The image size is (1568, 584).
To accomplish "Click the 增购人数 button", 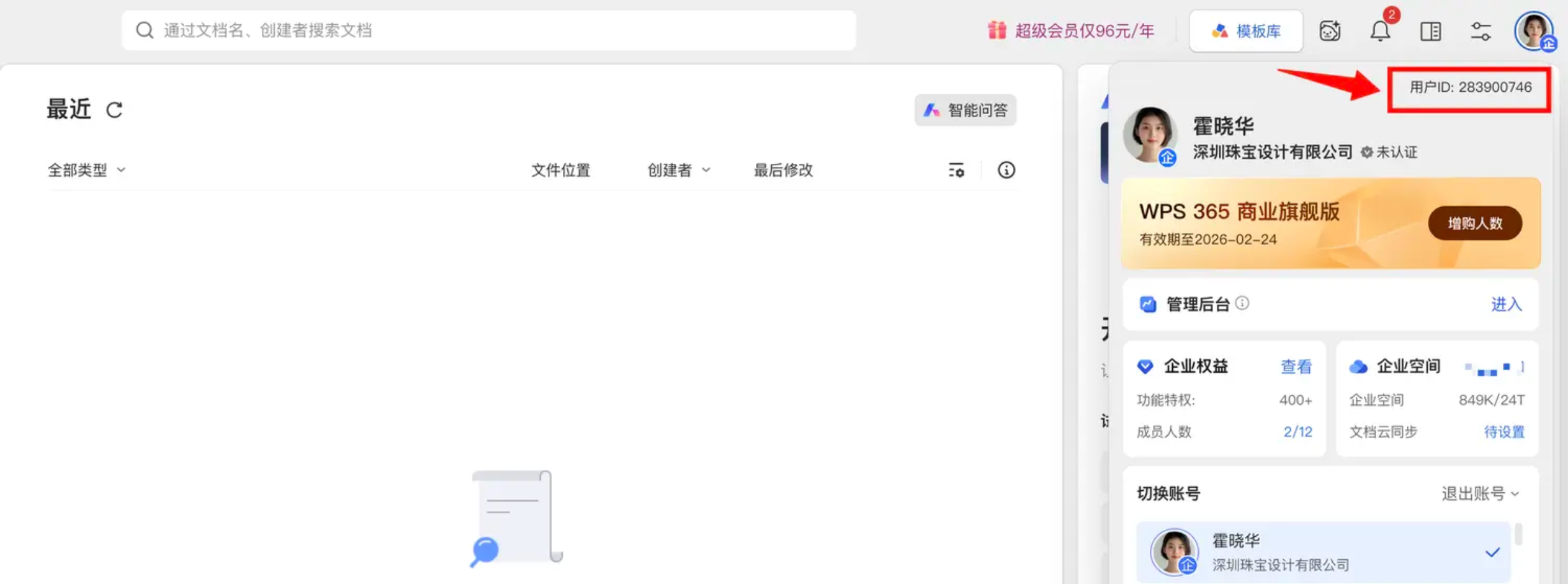I will click(x=1475, y=223).
